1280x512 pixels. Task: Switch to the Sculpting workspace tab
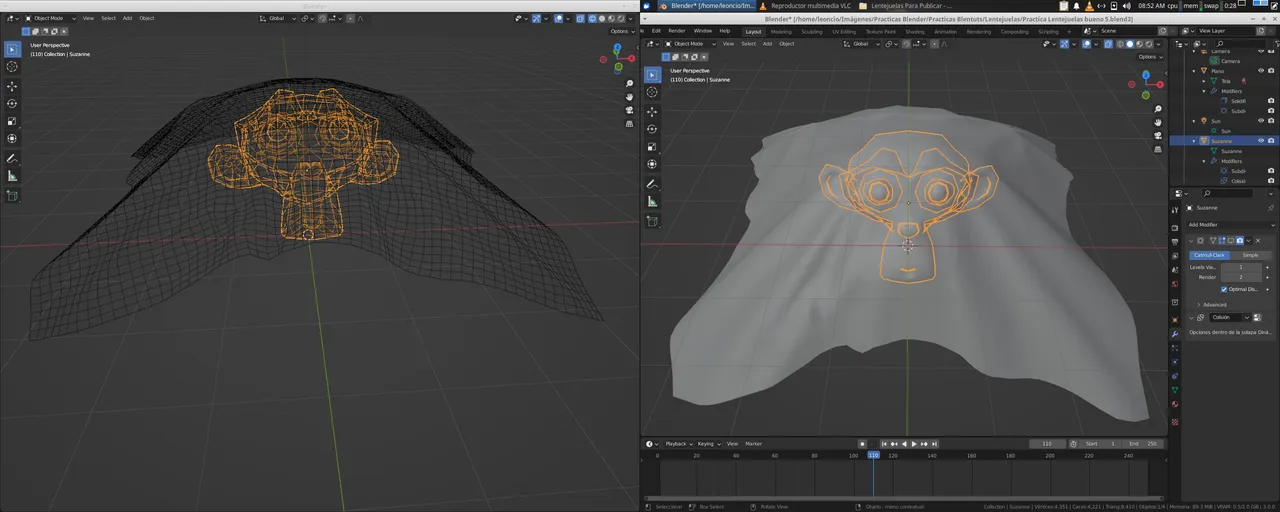tap(811, 31)
